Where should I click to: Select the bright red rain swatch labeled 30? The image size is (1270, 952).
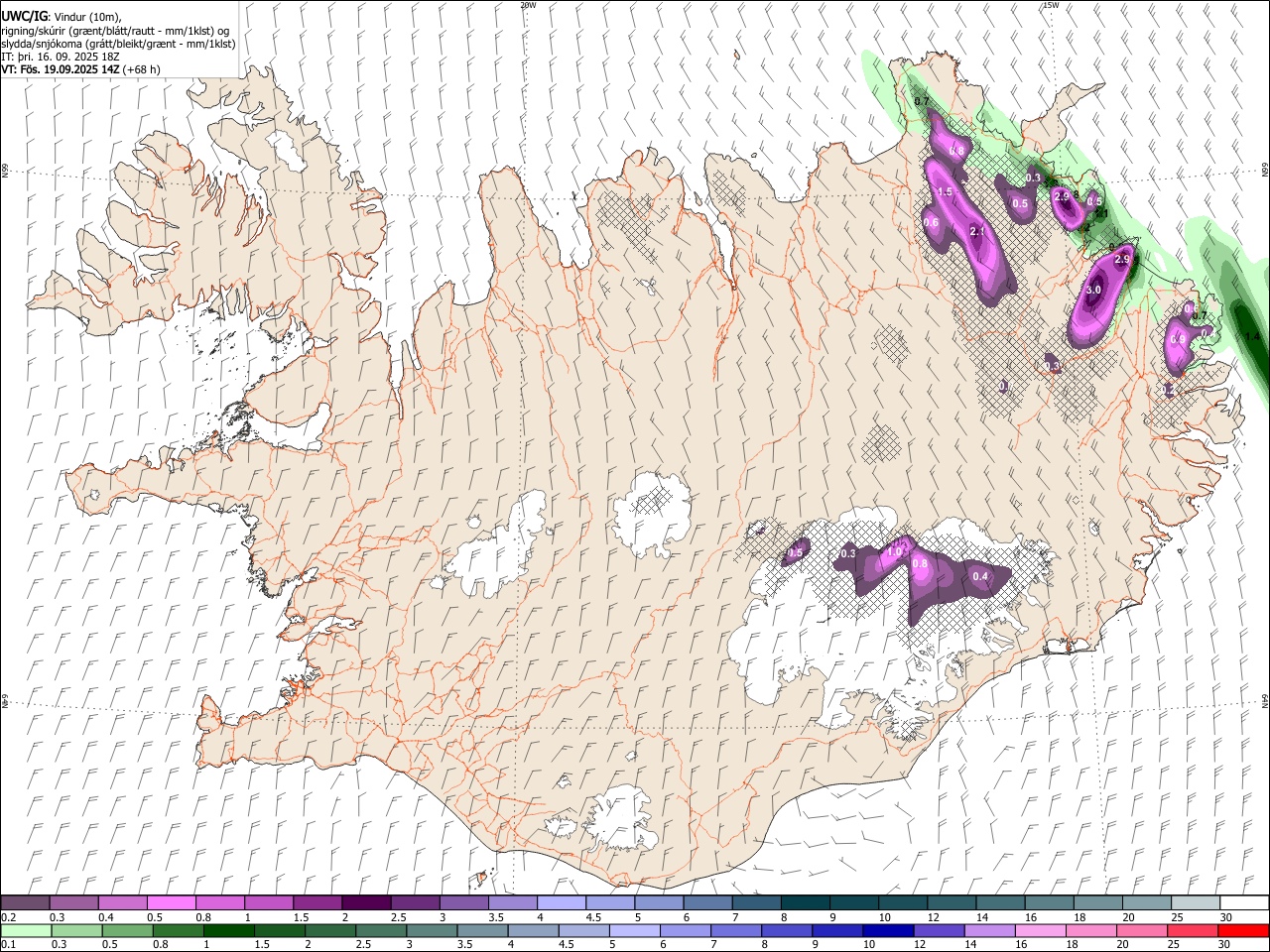click(1243, 931)
